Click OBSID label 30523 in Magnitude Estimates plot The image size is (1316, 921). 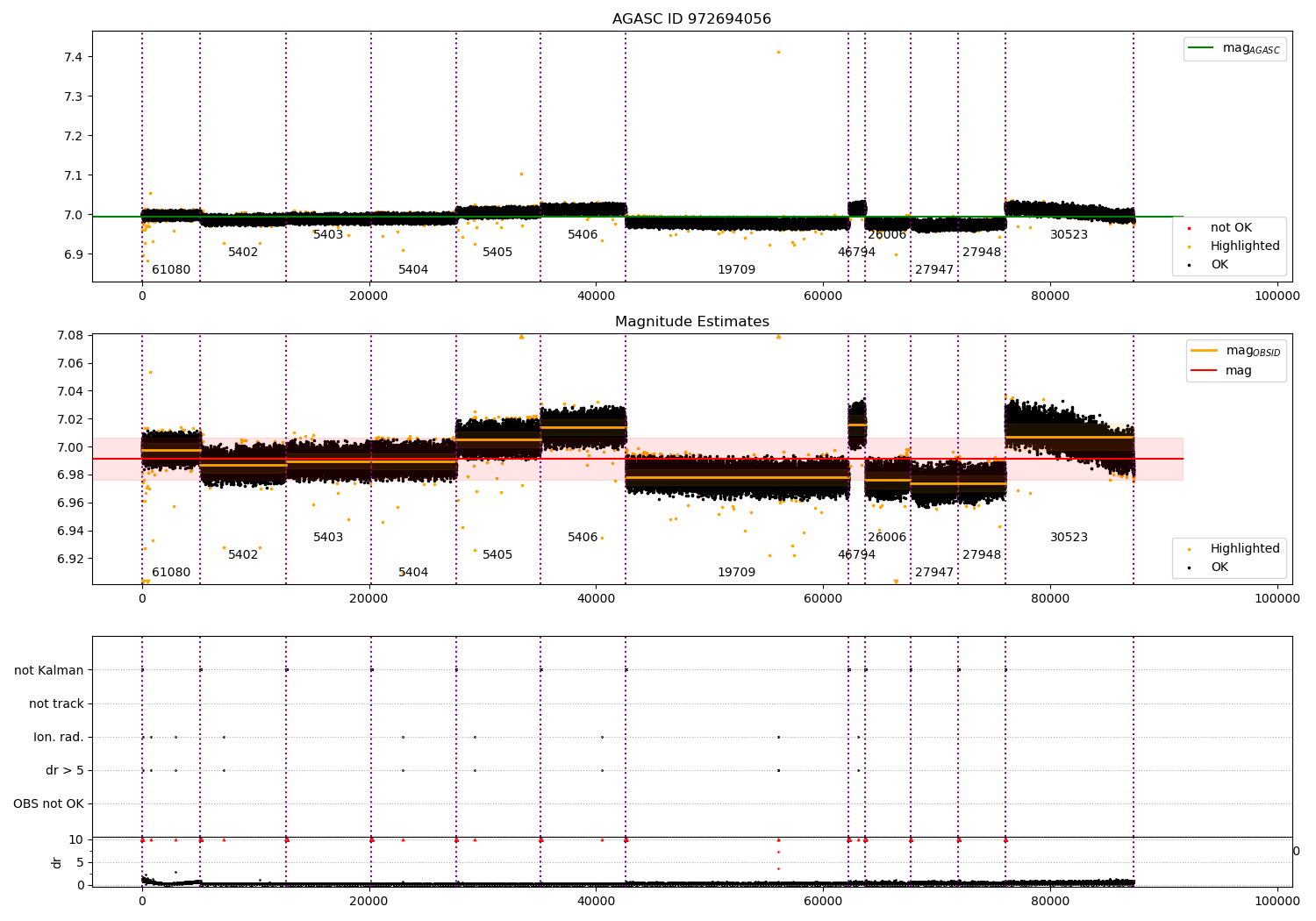coord(1069,537)
